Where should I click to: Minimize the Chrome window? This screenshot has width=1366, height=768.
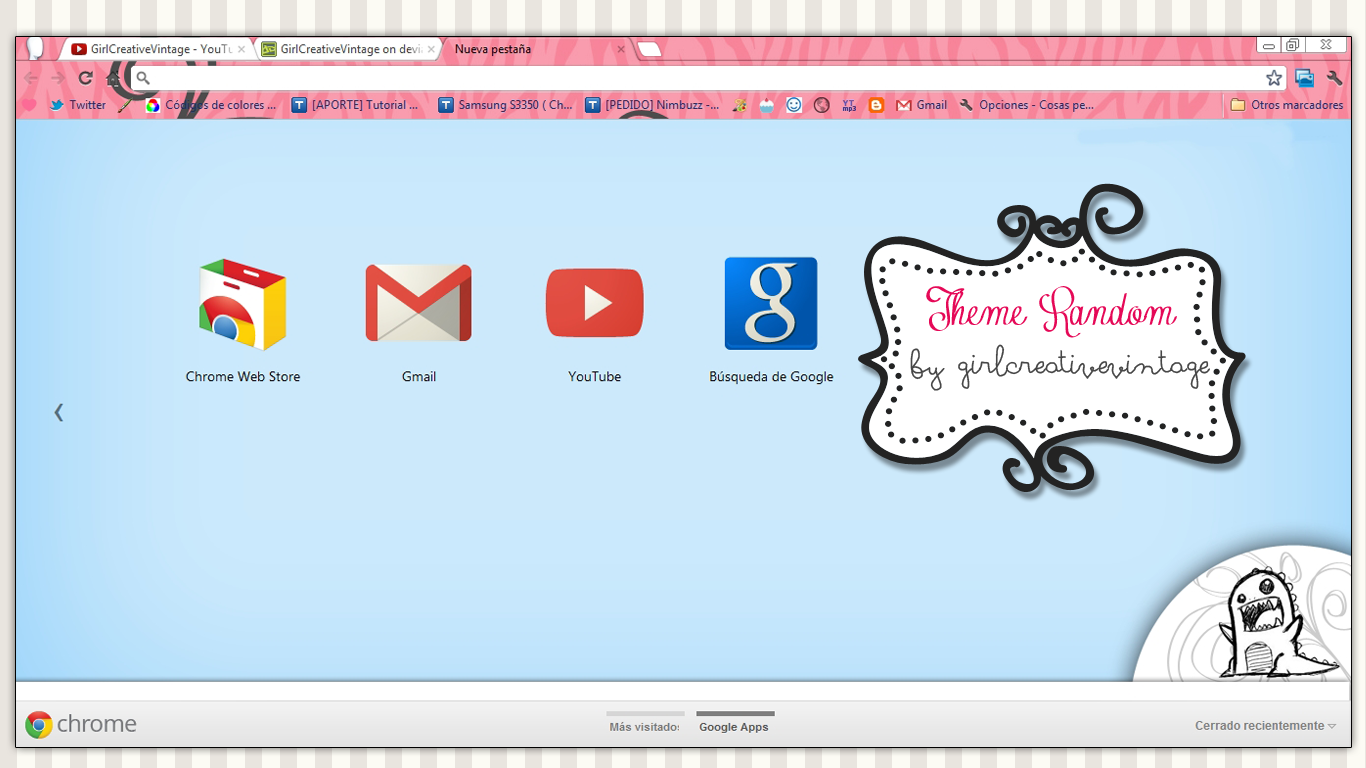(1268, 45)
